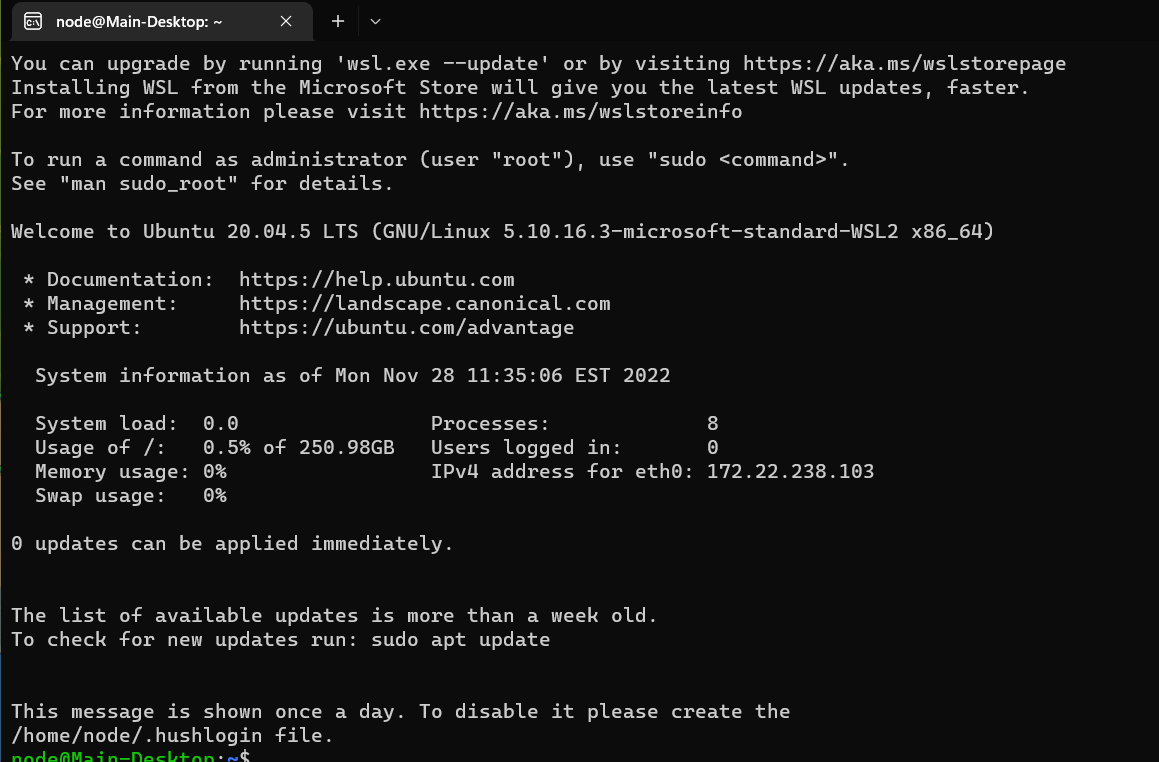Open the https://ubuntu.com/advantage support link

tap(407, 327)
